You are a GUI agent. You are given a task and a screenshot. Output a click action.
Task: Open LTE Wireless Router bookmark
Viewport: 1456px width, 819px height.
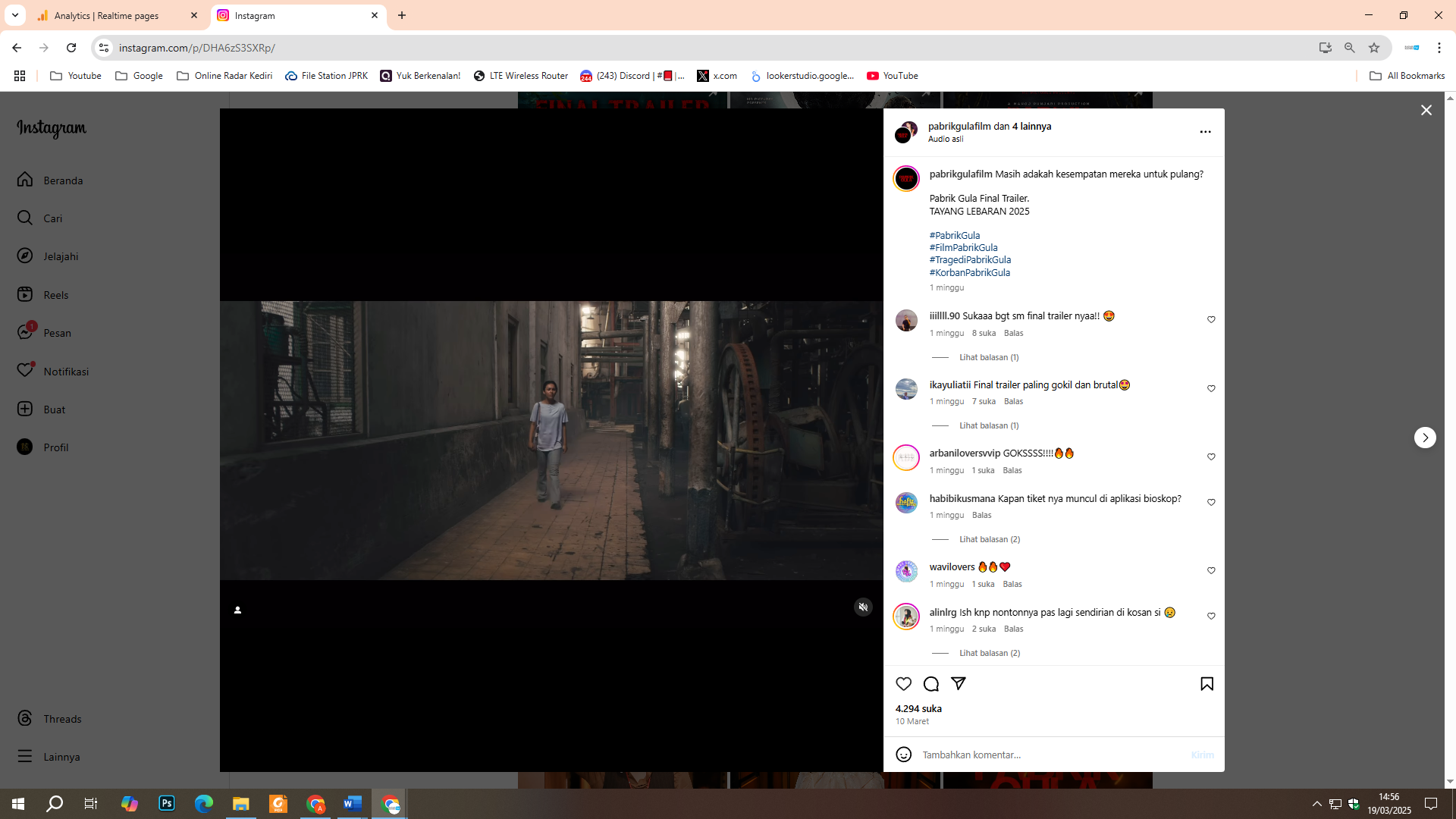coord(521,76)
